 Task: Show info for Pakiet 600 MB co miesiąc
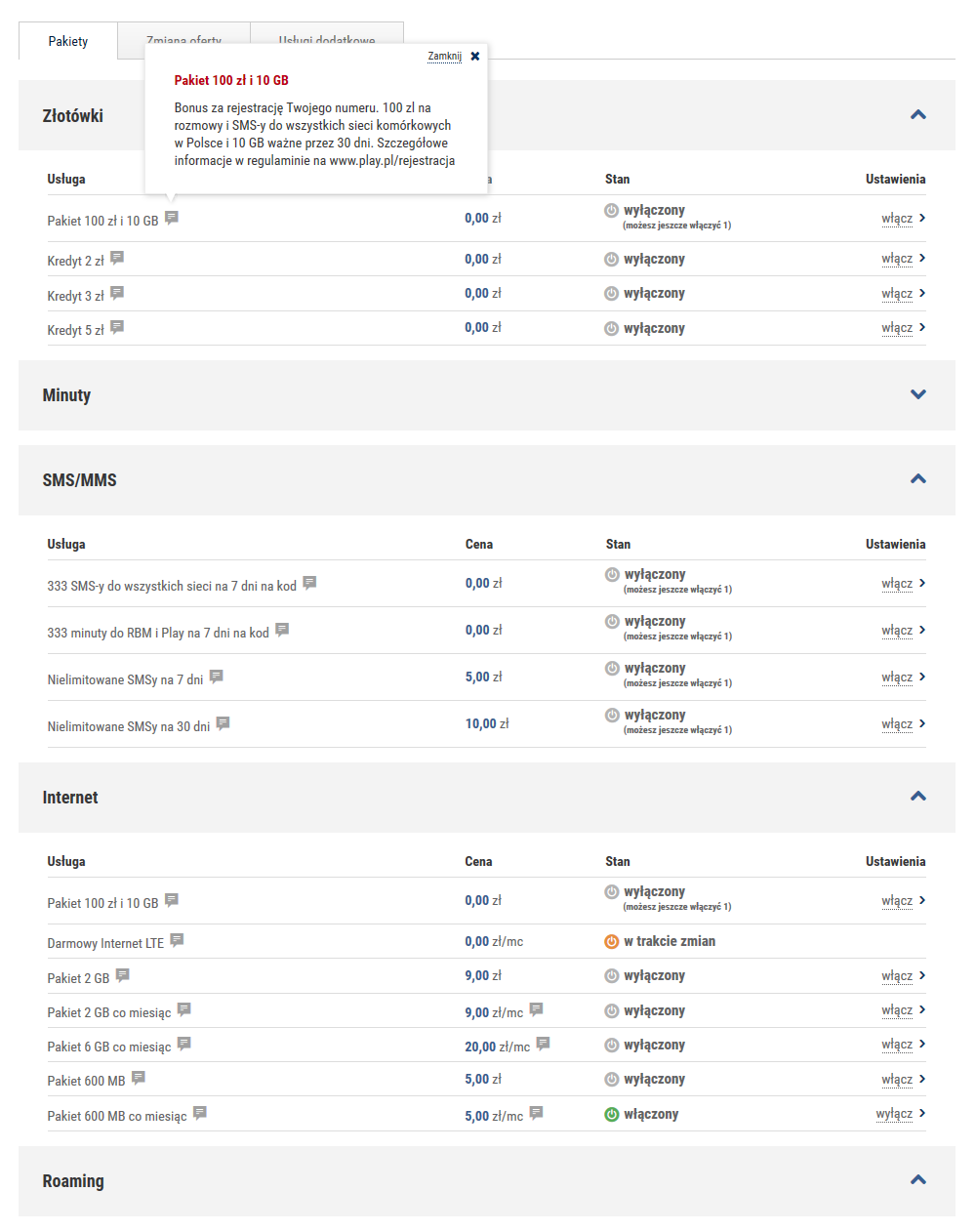[x=200, y=1113]
